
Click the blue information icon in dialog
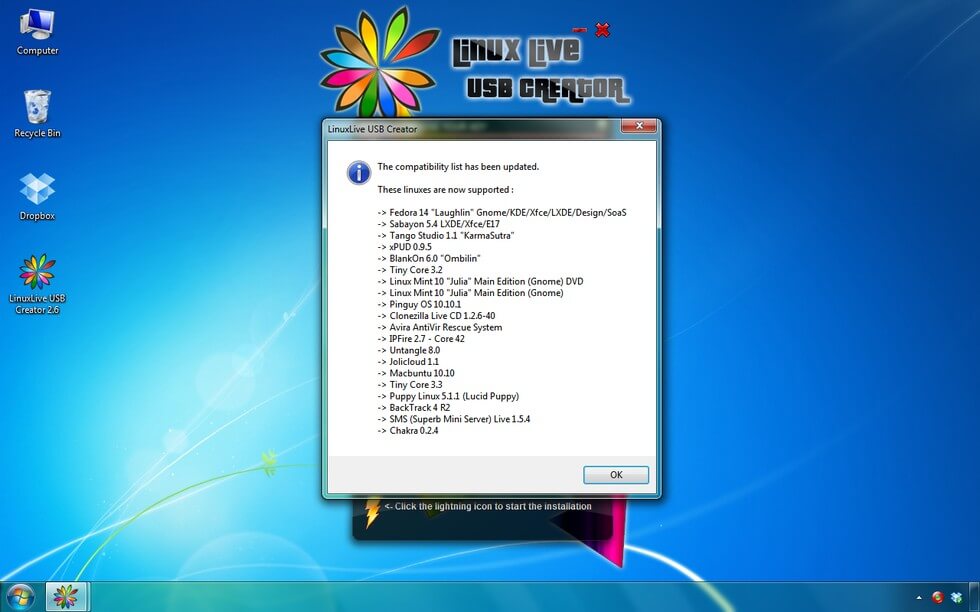(359, 173)
